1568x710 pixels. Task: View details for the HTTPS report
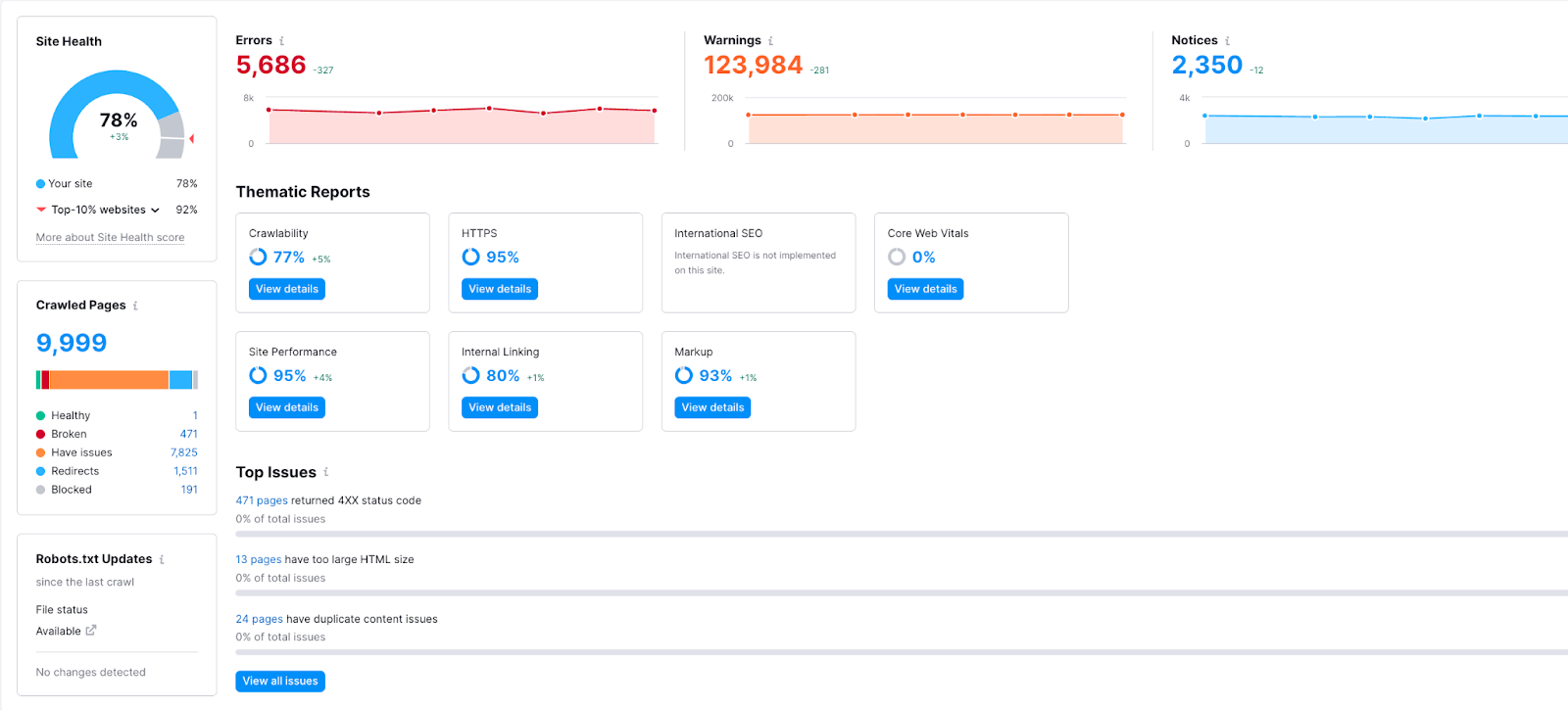pyautogui.click(x=500, y=289)
